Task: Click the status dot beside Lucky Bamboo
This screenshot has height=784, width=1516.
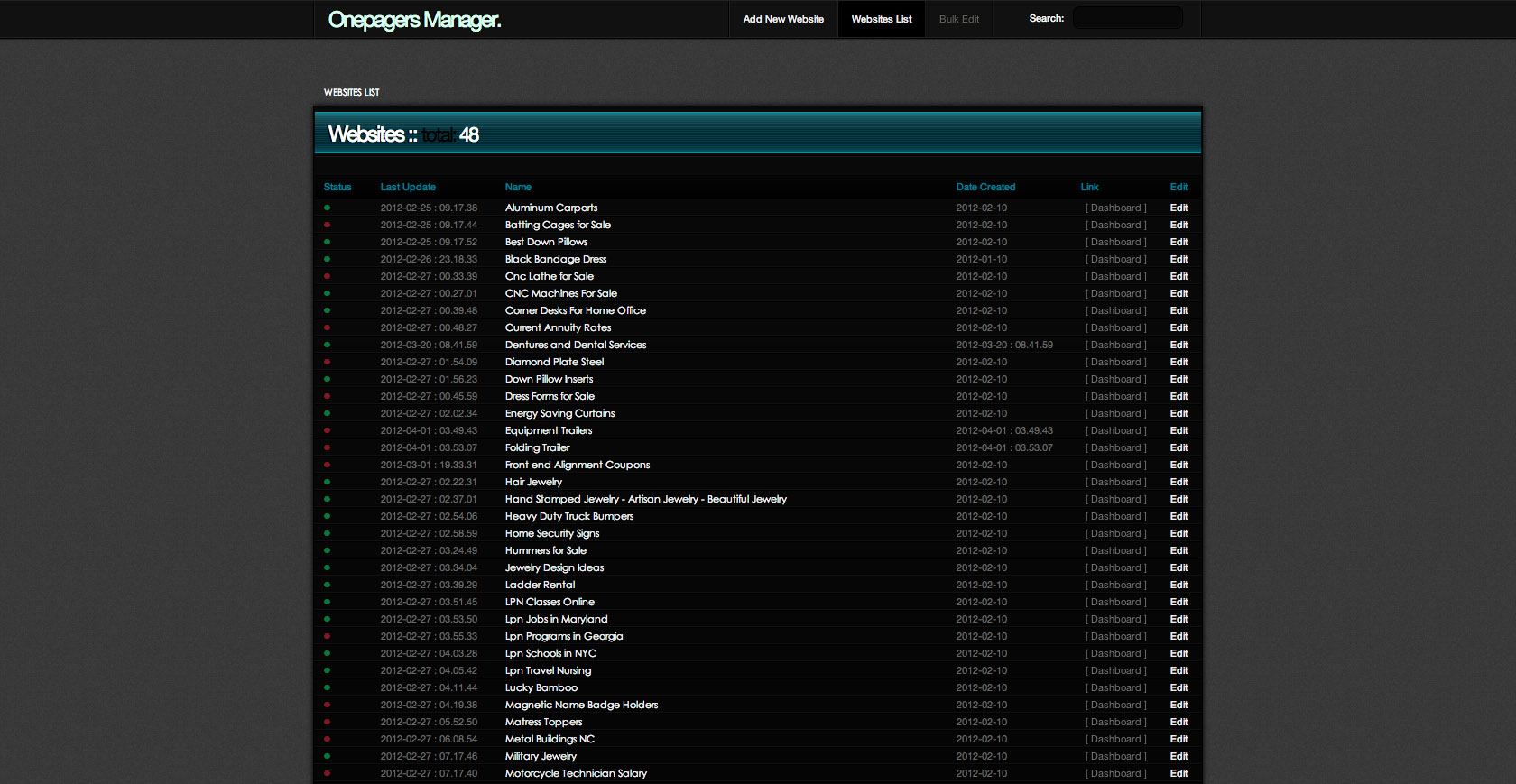Action: (327, 687)
